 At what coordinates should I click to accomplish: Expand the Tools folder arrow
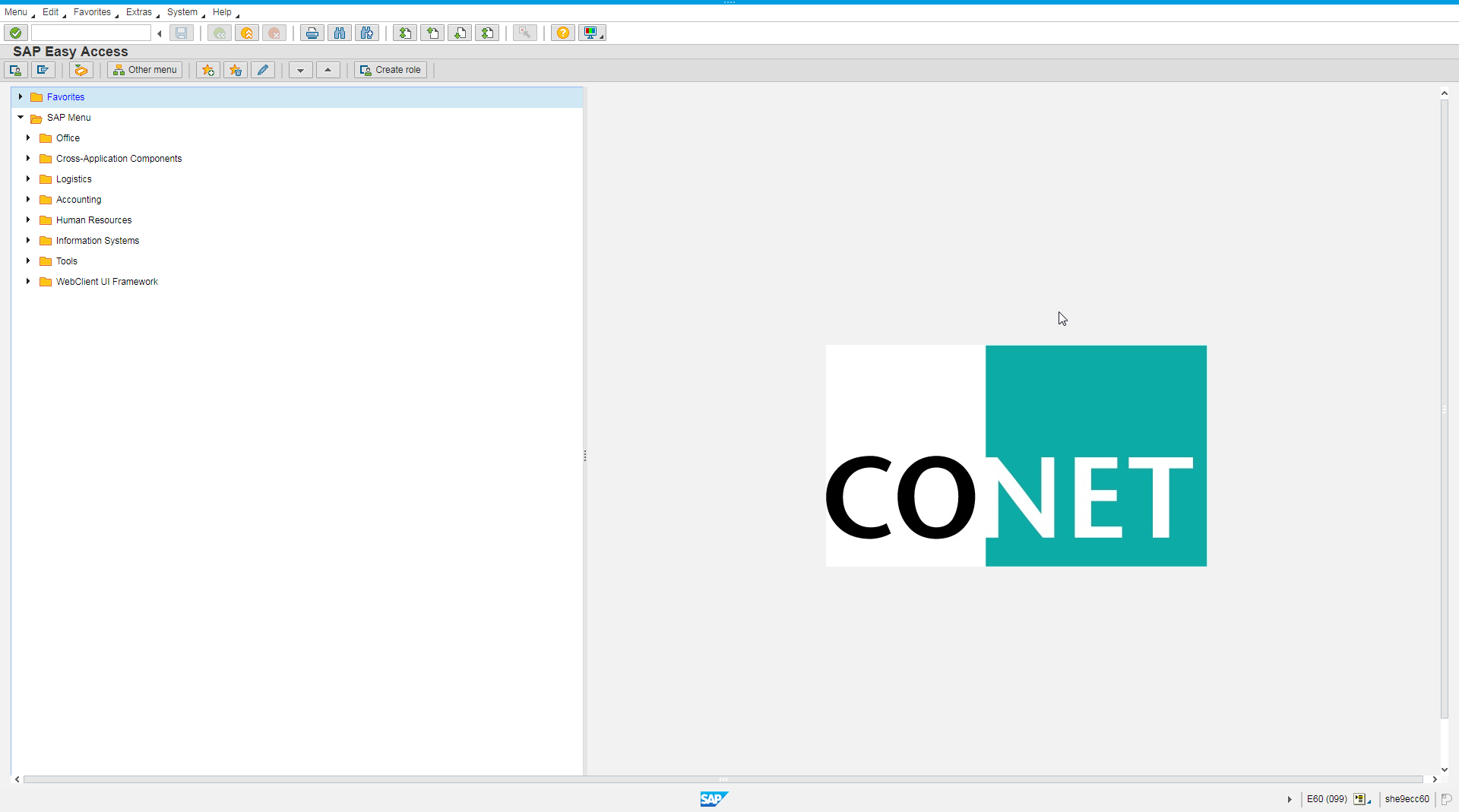click(x=28, y=261)
